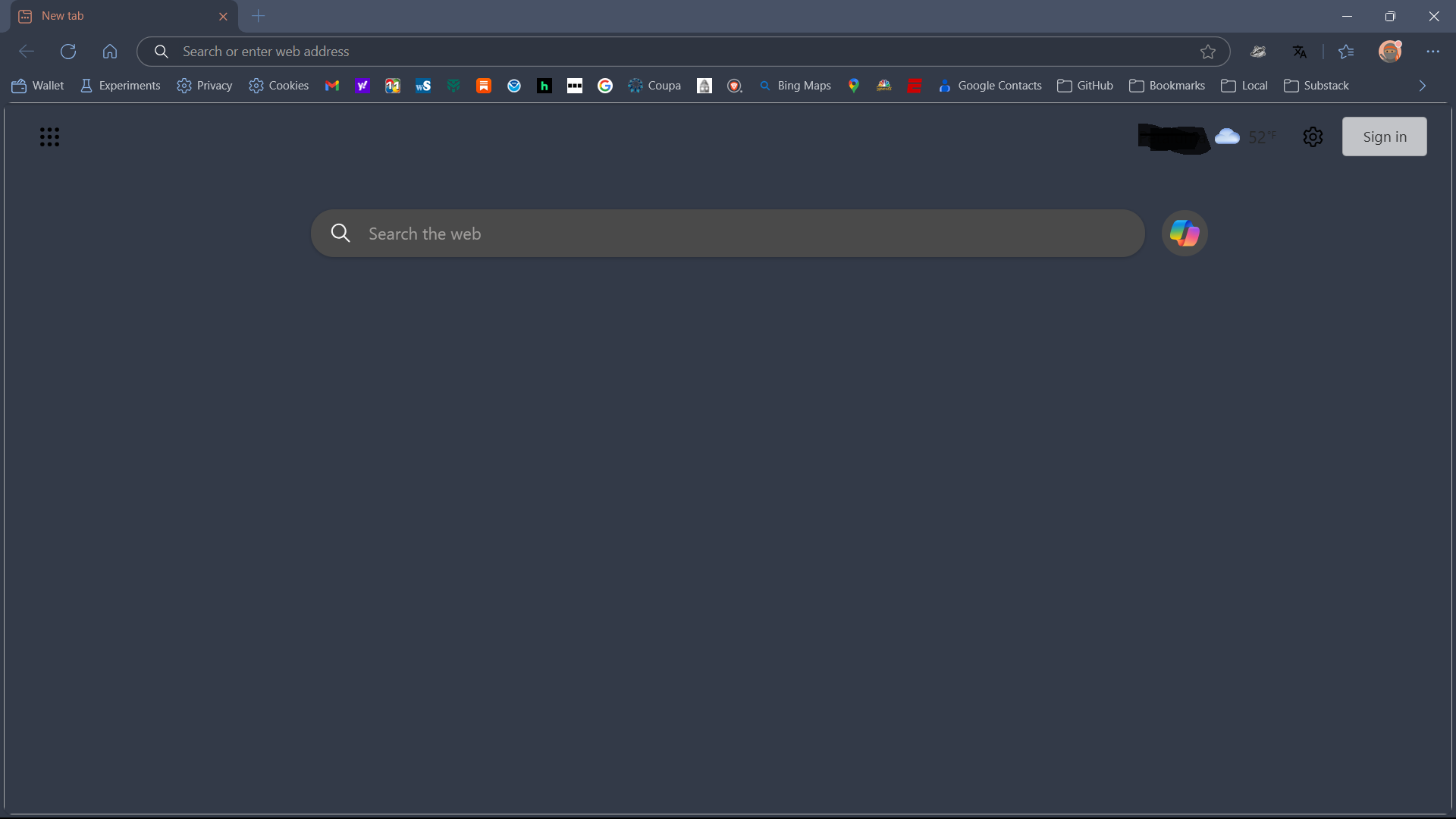This screenshot has width=1456, height=819.
Task: Expand the GitHub bookmarks folder
Action: pos(1085,86)
